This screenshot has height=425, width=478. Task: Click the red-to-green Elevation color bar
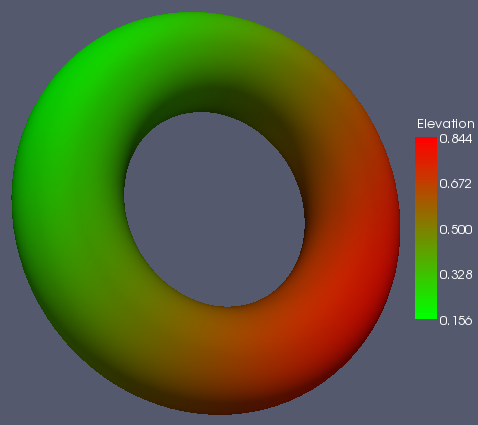click(426, 228)
